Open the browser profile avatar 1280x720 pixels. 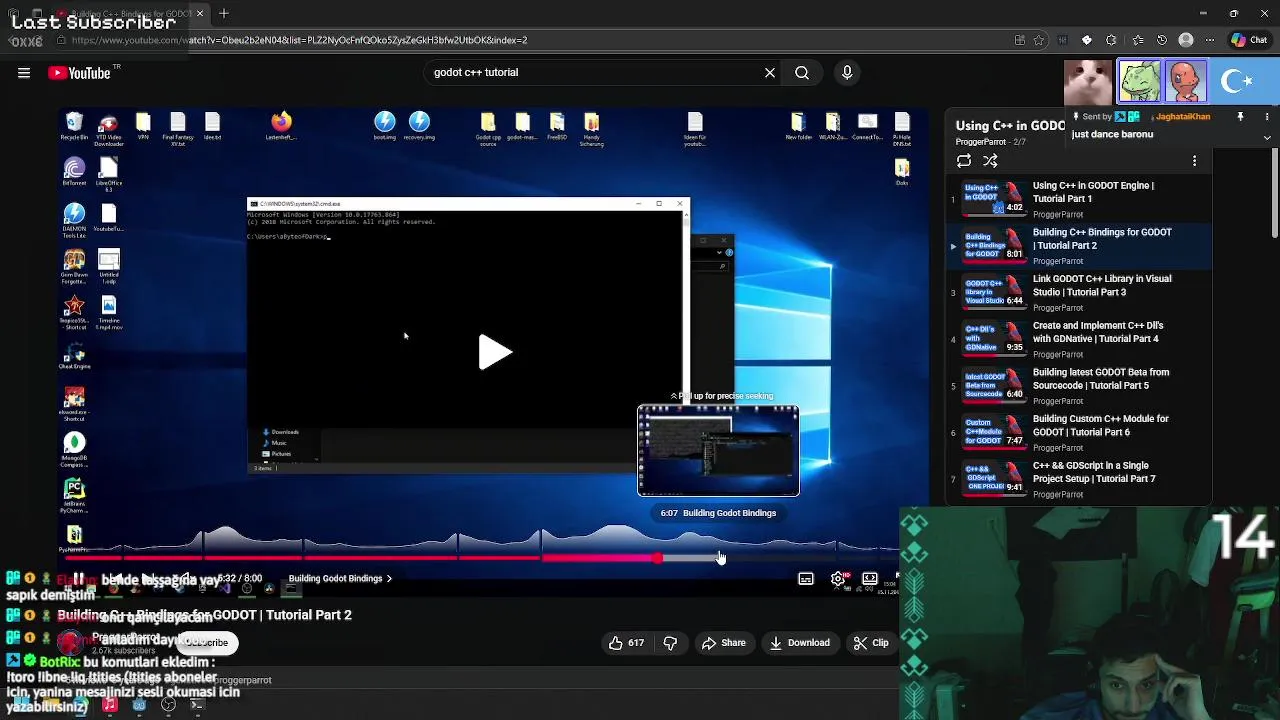(1186, 40)
